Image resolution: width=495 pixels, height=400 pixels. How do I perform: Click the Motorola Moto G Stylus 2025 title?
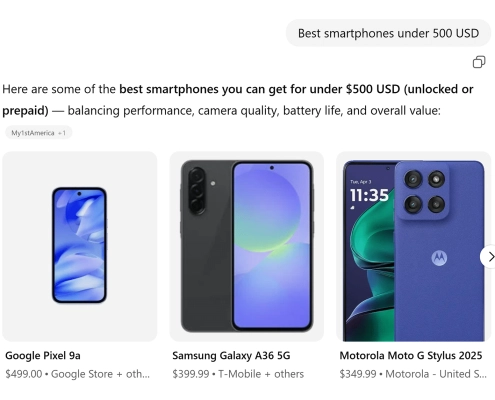[411, 356]
